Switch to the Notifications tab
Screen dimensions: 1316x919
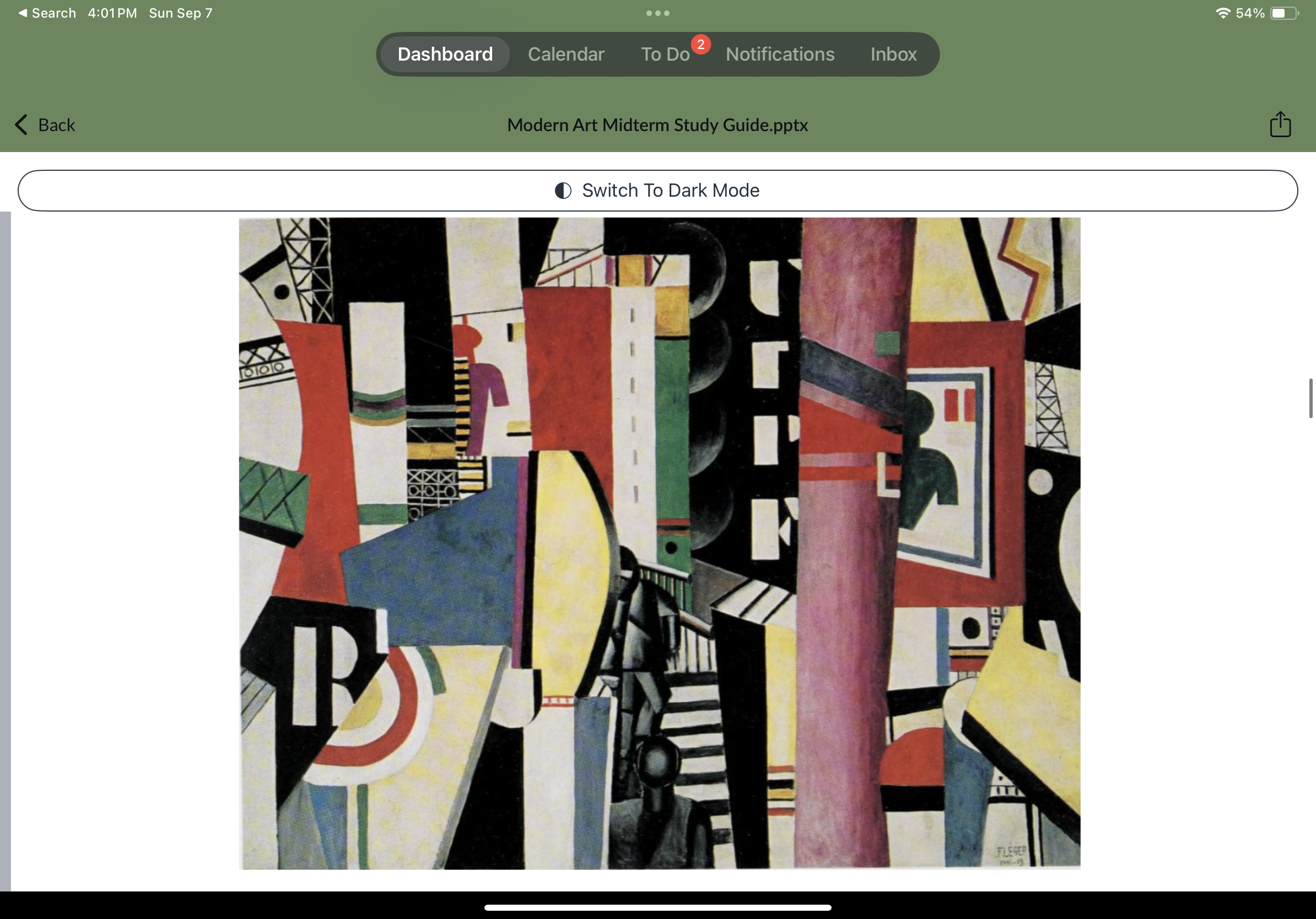(779, 54)
